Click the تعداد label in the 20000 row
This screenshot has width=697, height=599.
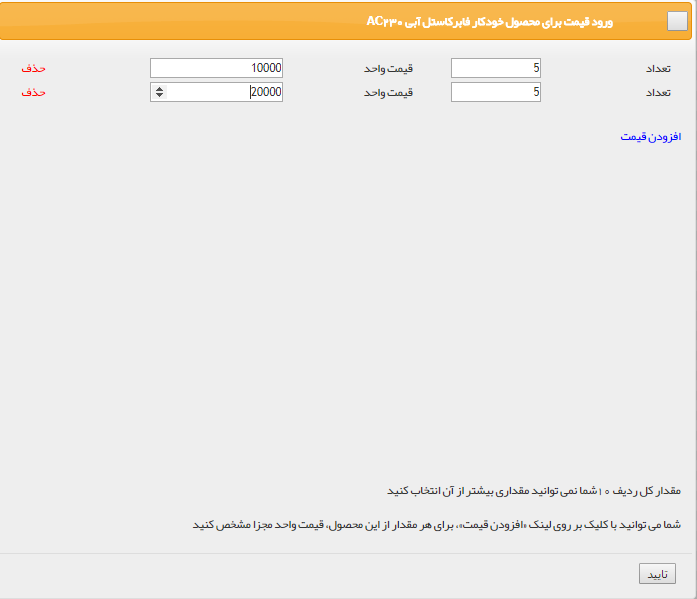point(658,92)
